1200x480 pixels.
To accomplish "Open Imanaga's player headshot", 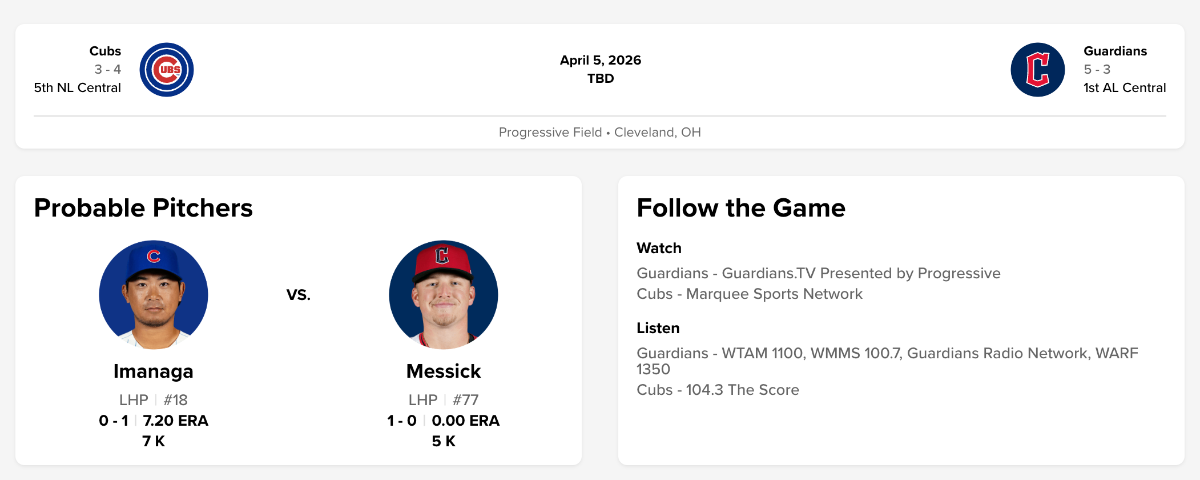I will (x=154, y=294).
